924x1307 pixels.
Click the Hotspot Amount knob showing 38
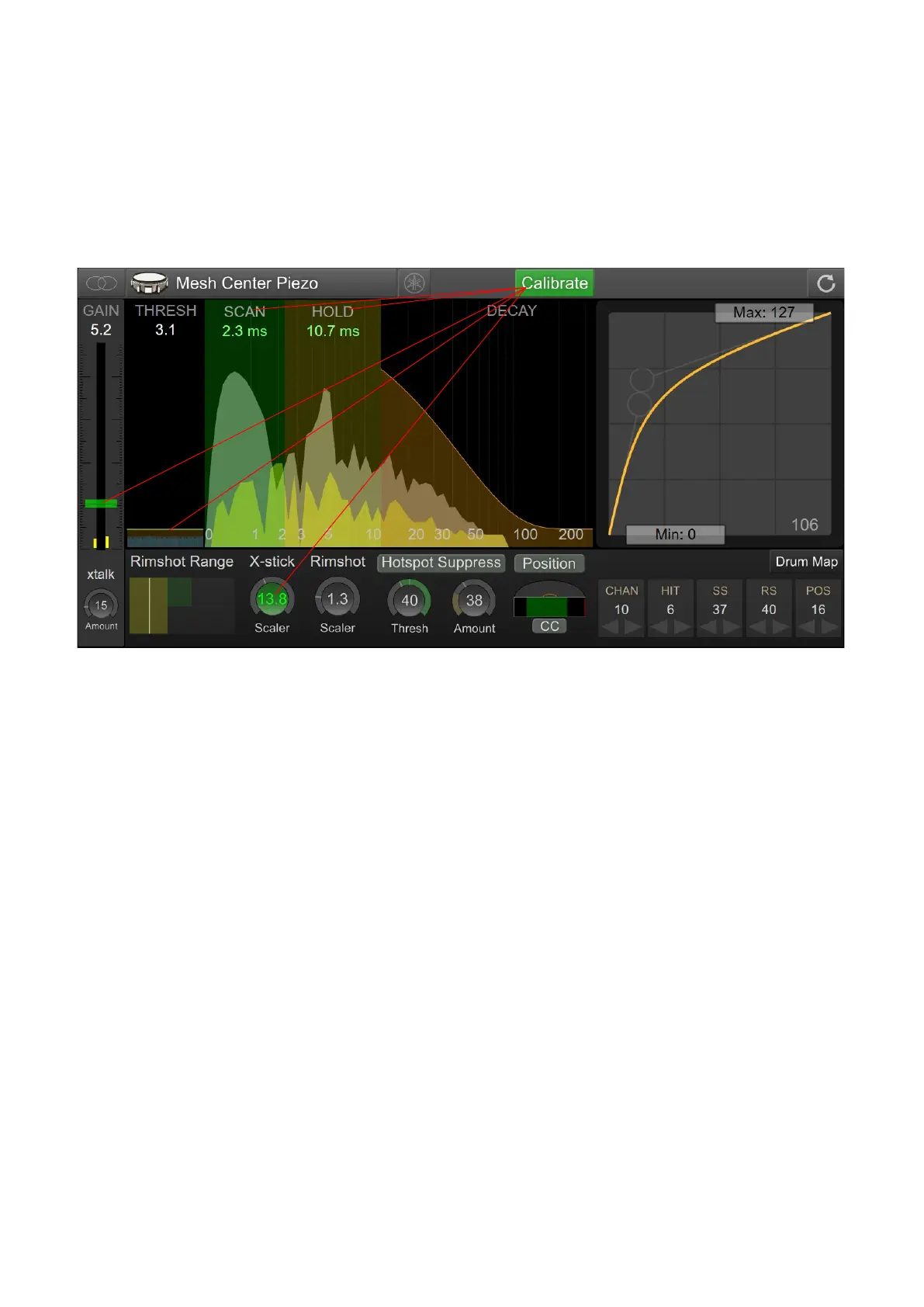point(474,600)
